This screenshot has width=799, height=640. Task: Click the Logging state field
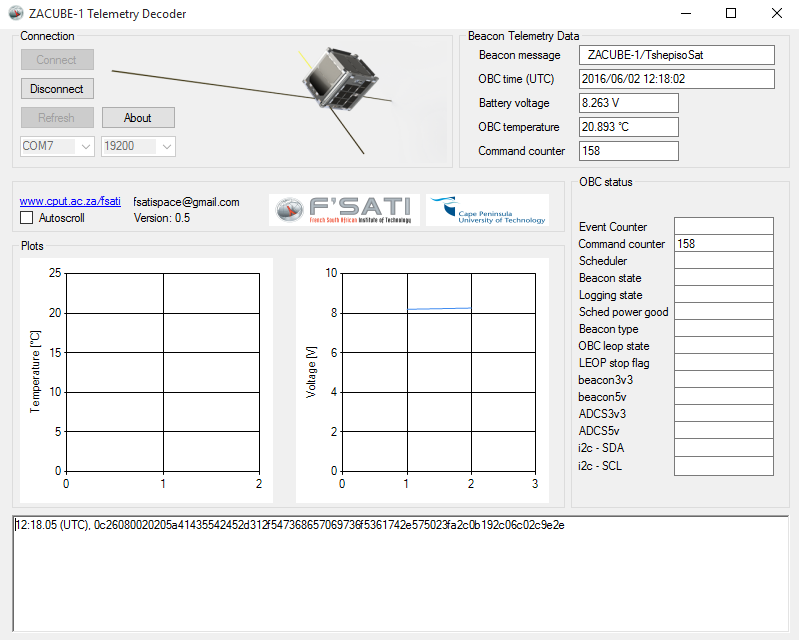click(x=724, y=295)
